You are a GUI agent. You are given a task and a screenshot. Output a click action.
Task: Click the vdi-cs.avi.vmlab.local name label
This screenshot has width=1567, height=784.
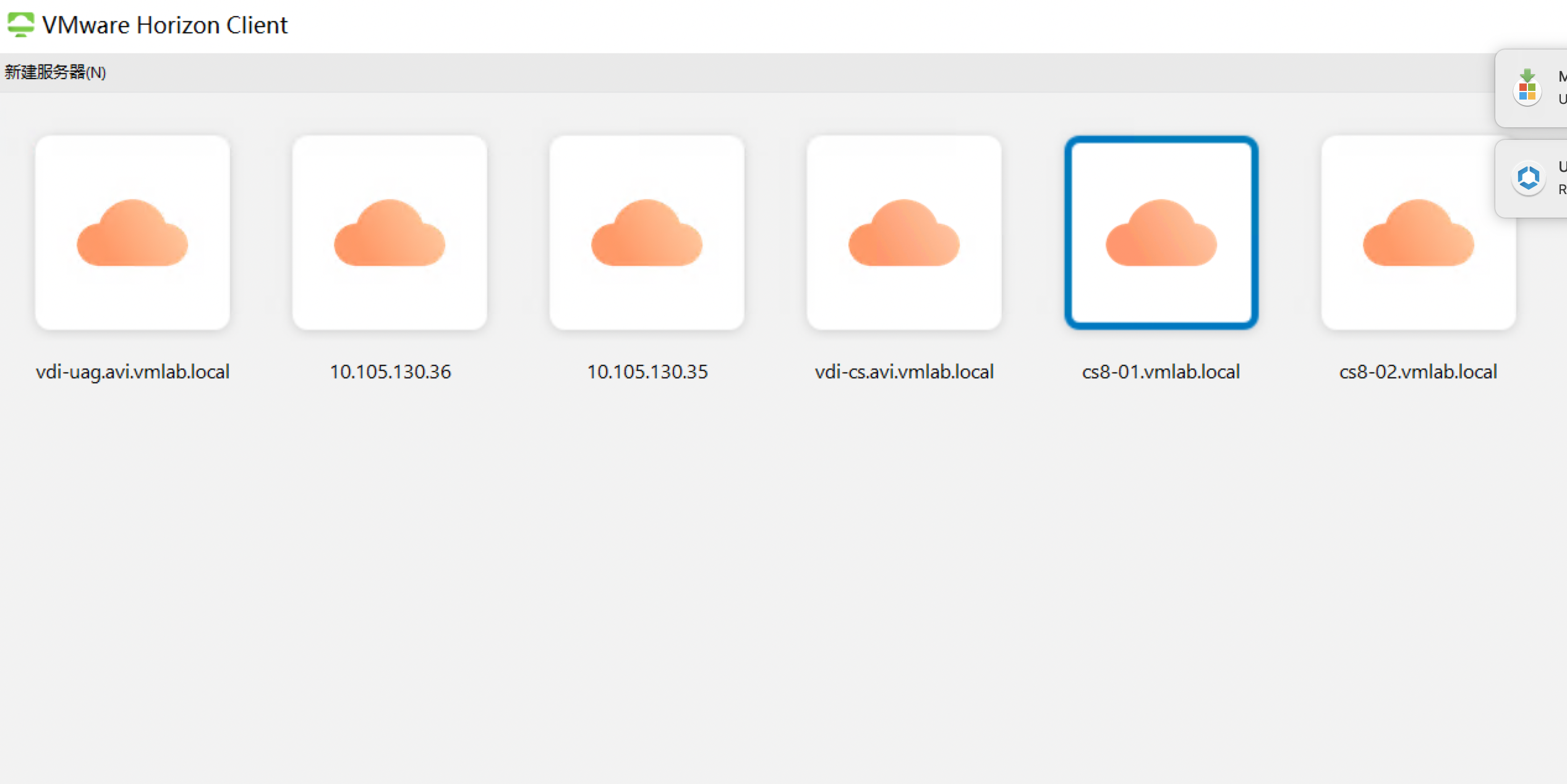[904, 372]
